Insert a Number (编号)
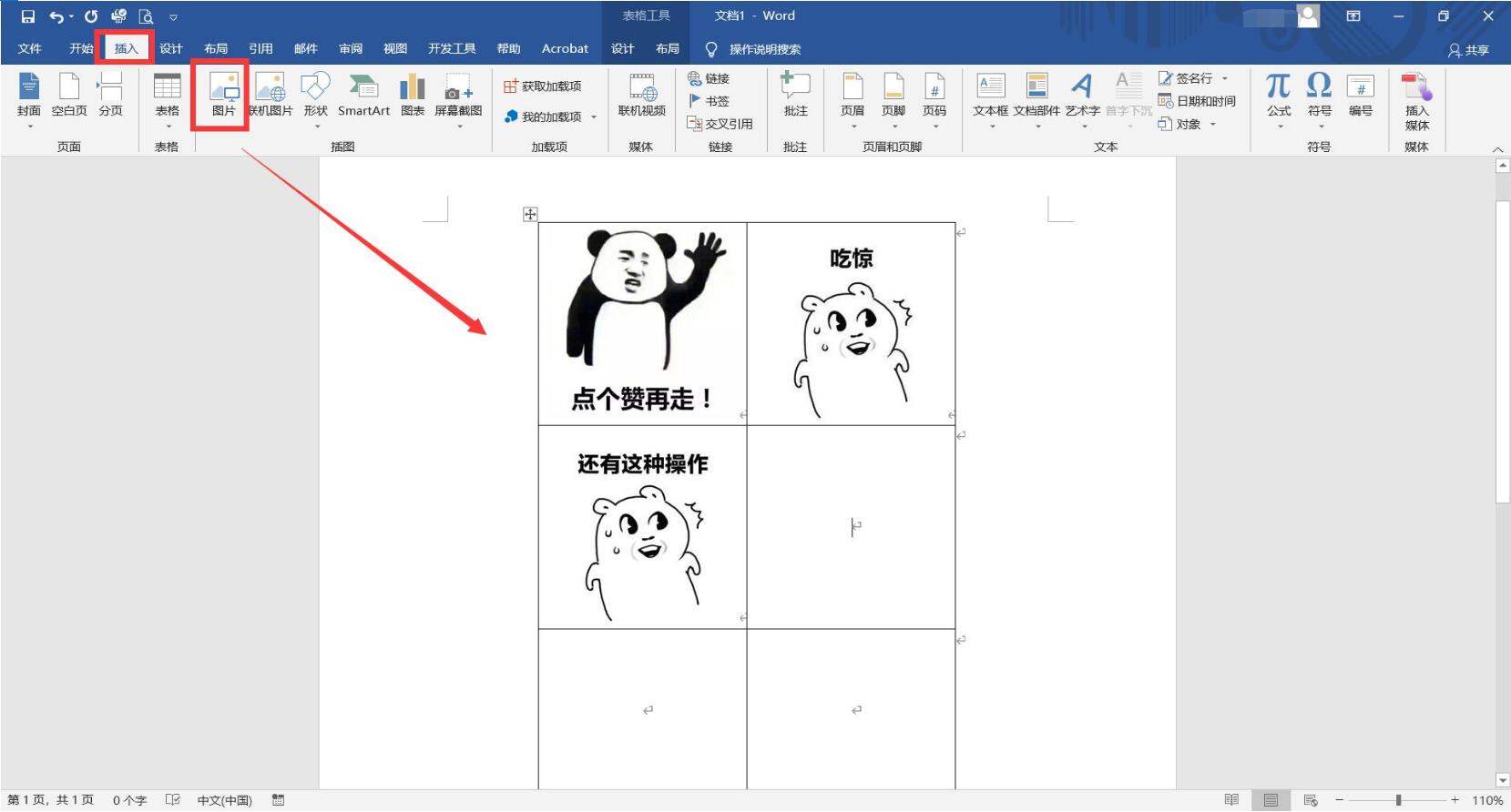 pos(1361,96)
